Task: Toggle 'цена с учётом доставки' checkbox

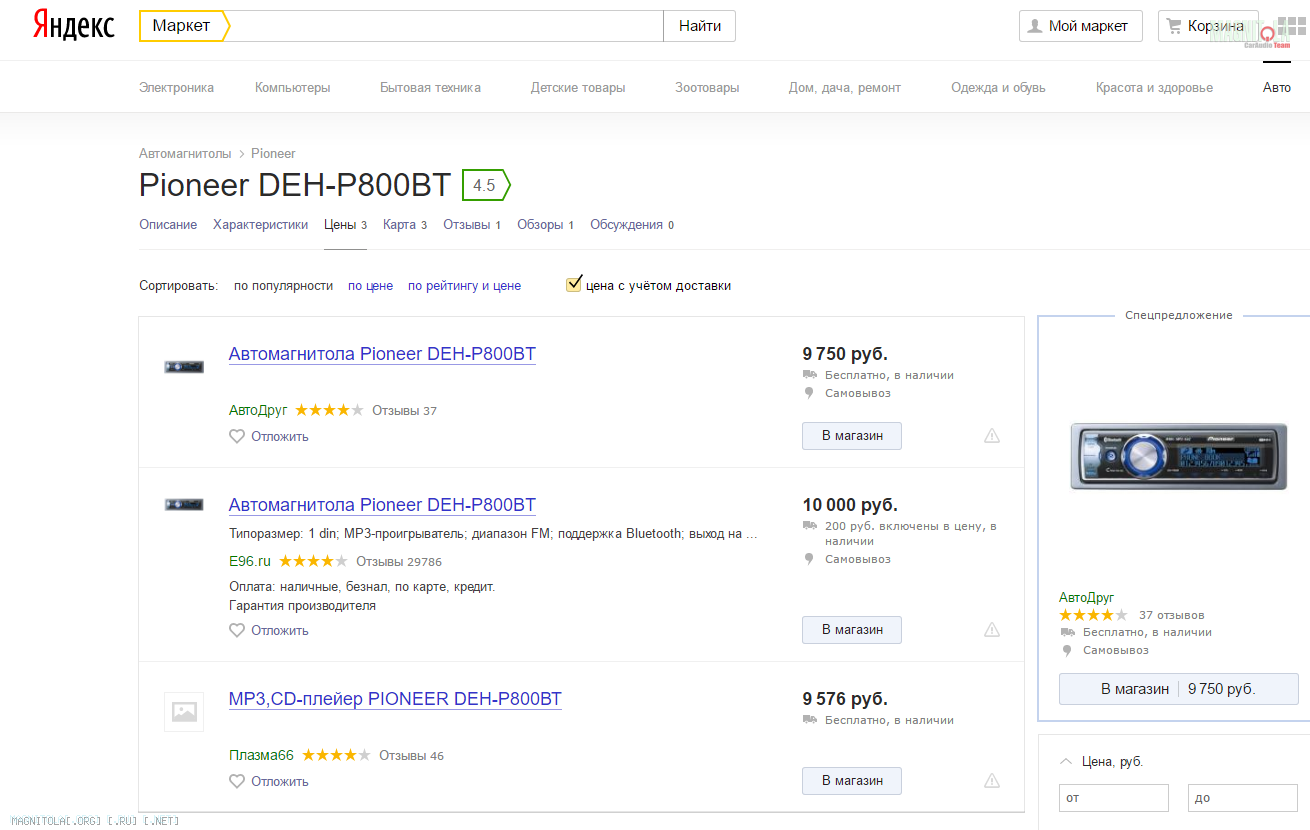Action: pyautogui.click(x=574, y=284)
